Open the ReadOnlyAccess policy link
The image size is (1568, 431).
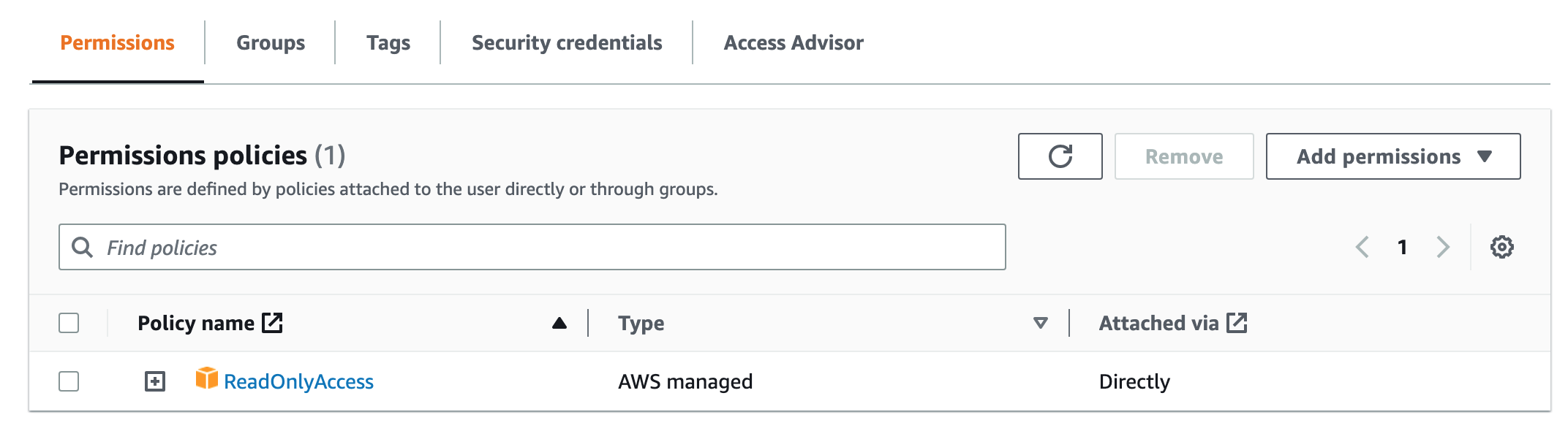pyautogui.click(x=298, y=381)
